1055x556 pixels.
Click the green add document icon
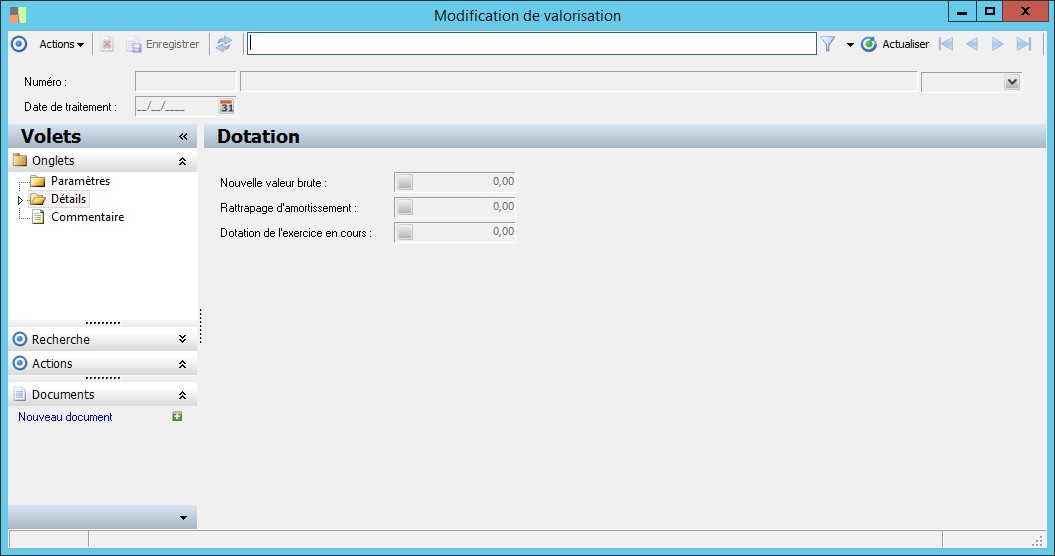point(177,417)
